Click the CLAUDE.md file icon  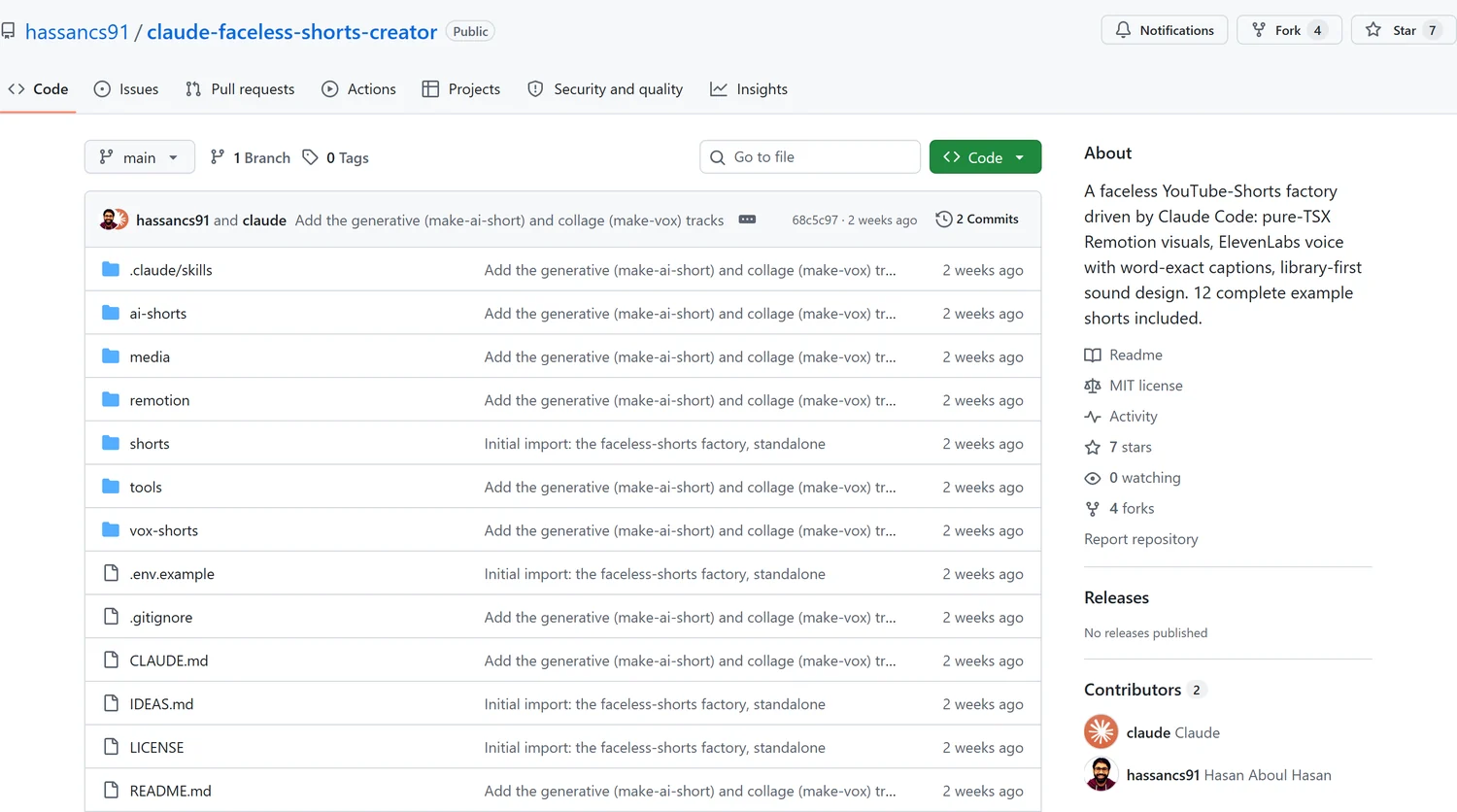coord(111,660)
